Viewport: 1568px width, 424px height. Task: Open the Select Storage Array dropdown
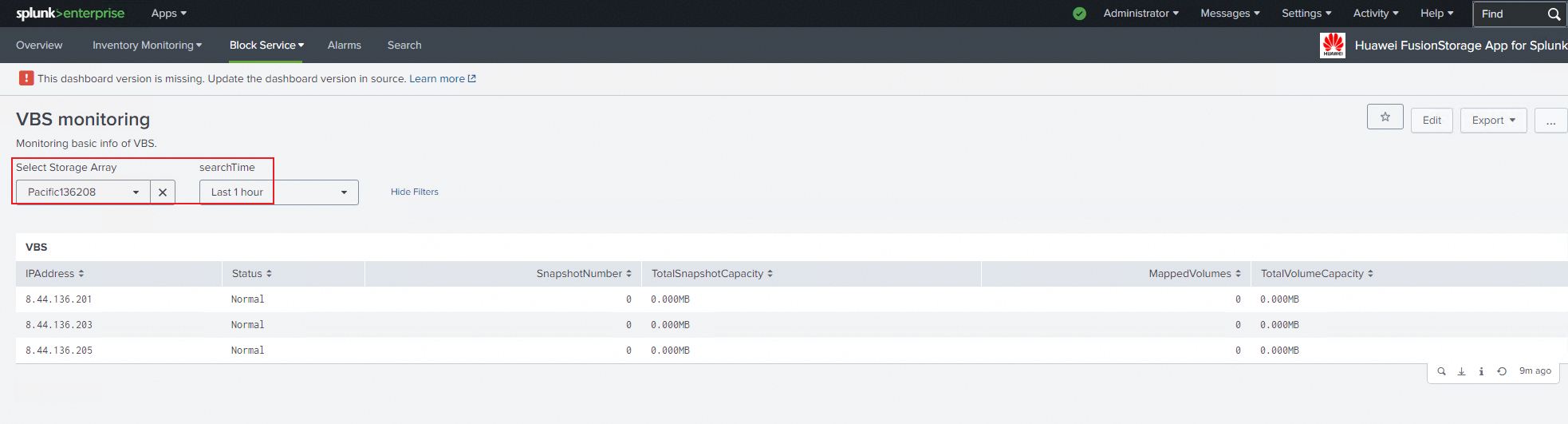point(83,192)
